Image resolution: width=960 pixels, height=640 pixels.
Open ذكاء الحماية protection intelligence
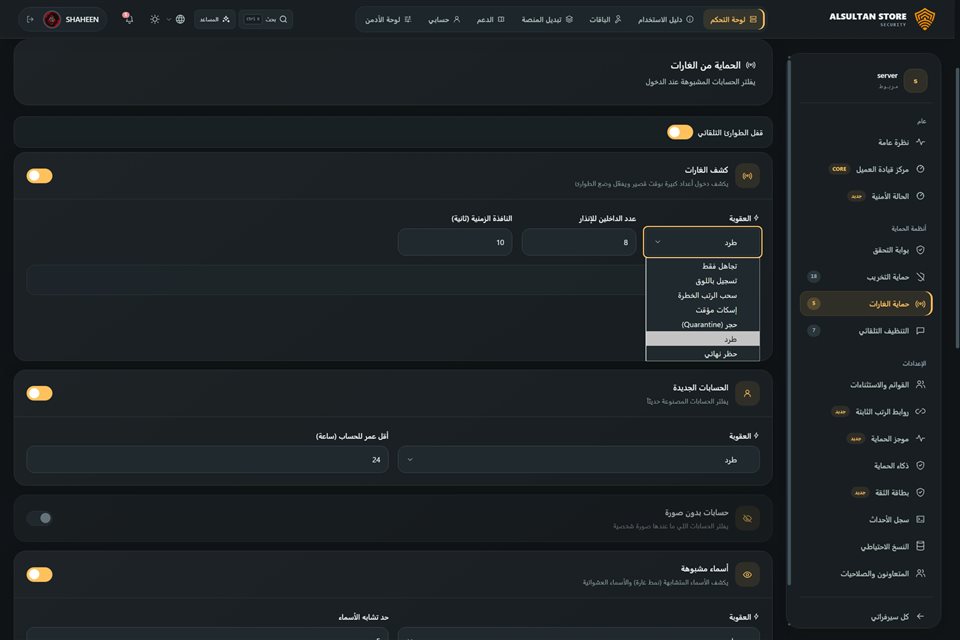click(x=864, y=465)
